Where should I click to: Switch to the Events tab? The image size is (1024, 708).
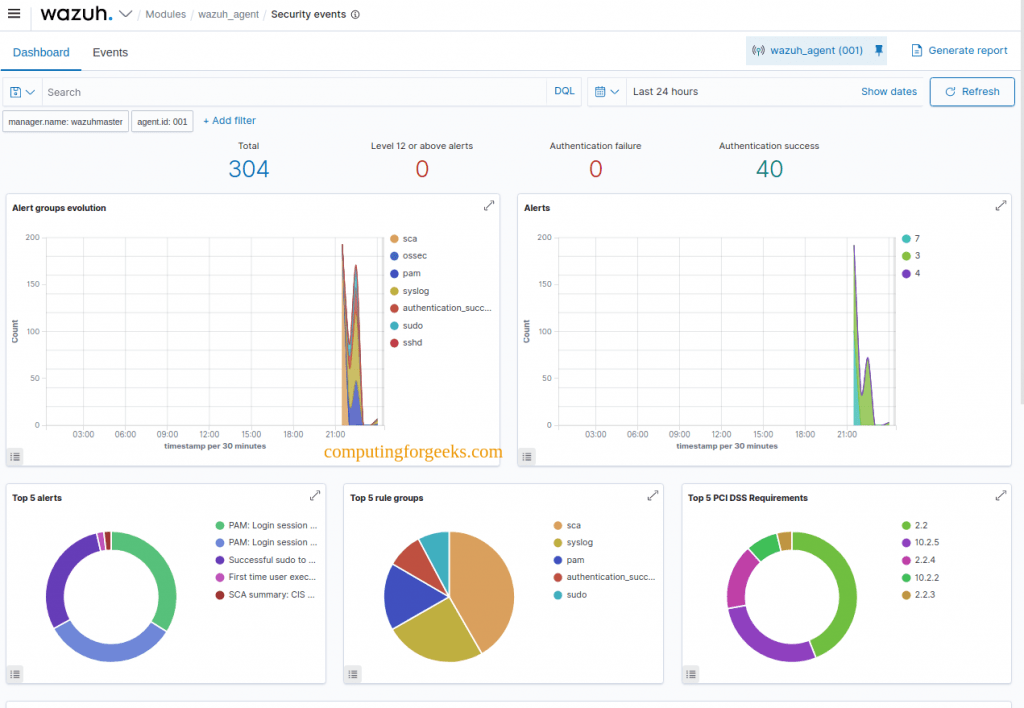110,52
